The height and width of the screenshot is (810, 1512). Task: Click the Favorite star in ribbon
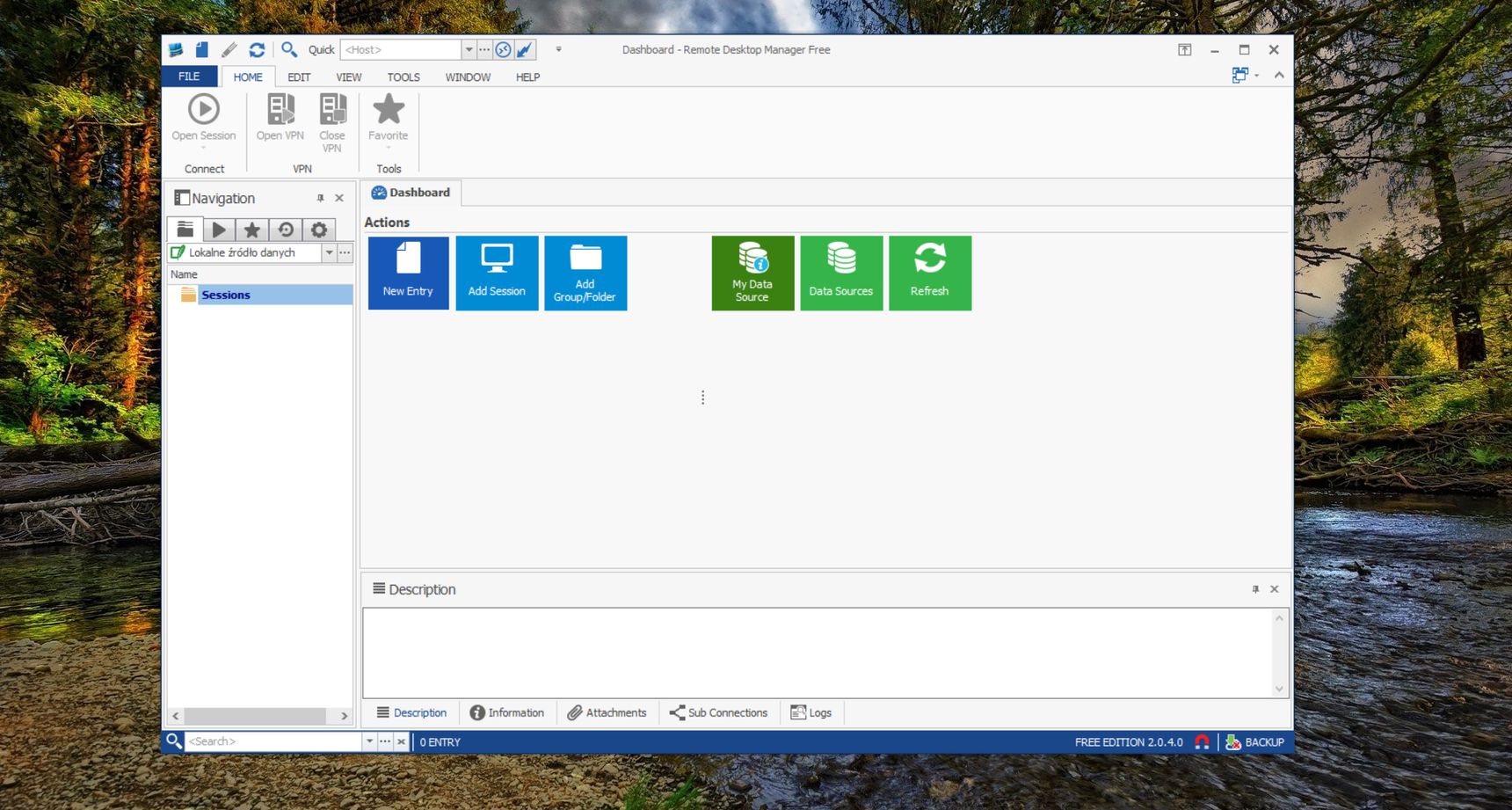pos(388,109)
